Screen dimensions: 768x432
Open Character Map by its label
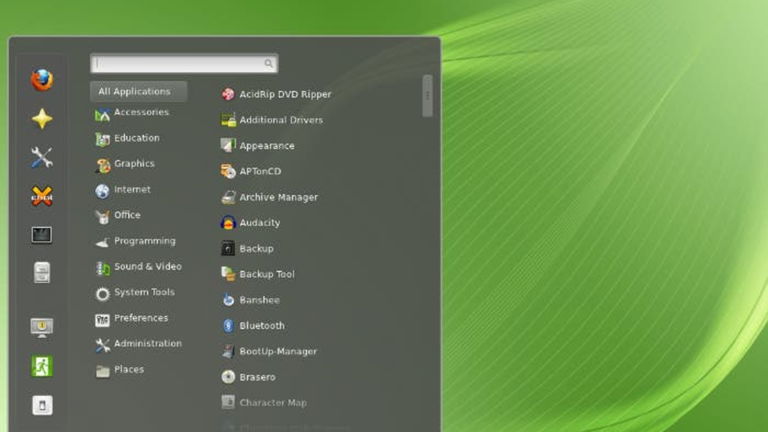[273, 403]
